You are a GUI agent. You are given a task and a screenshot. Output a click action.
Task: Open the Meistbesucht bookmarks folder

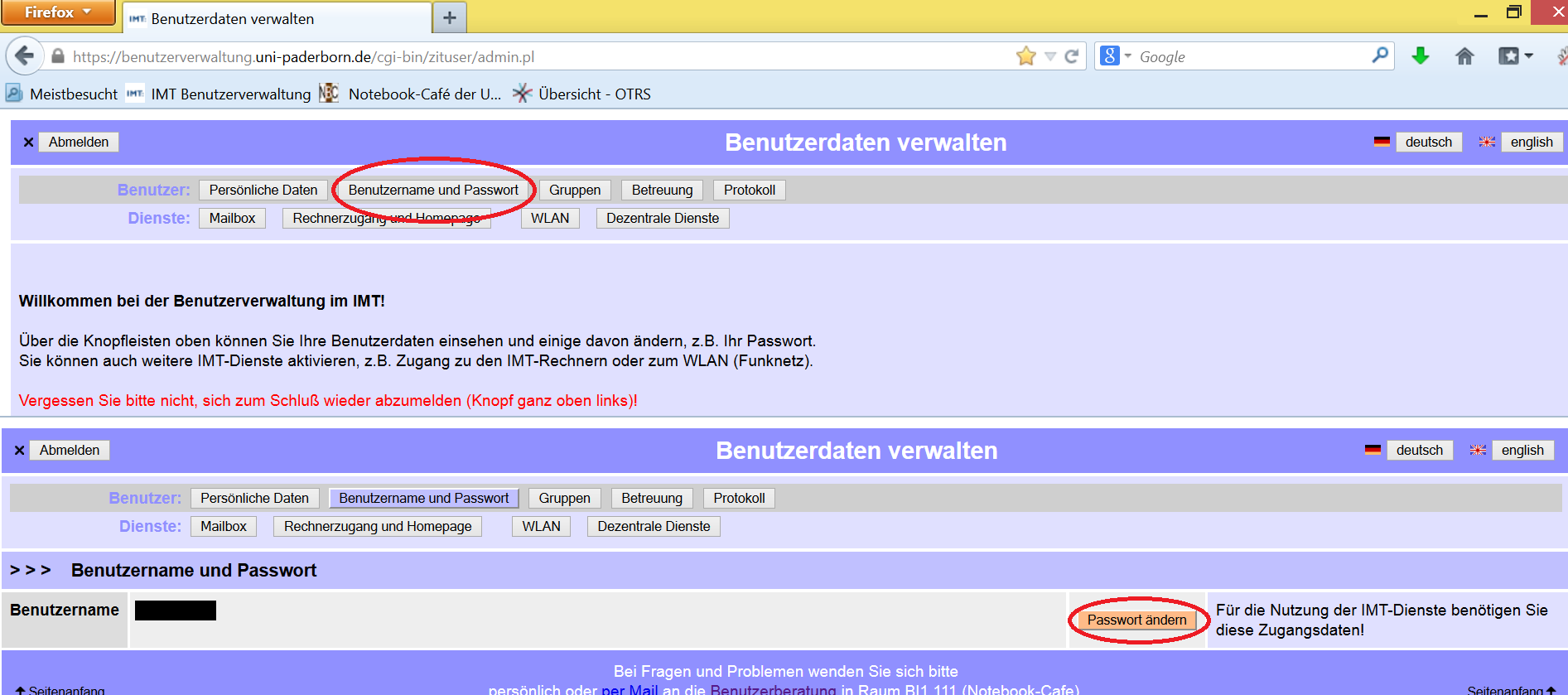(62, 94)
